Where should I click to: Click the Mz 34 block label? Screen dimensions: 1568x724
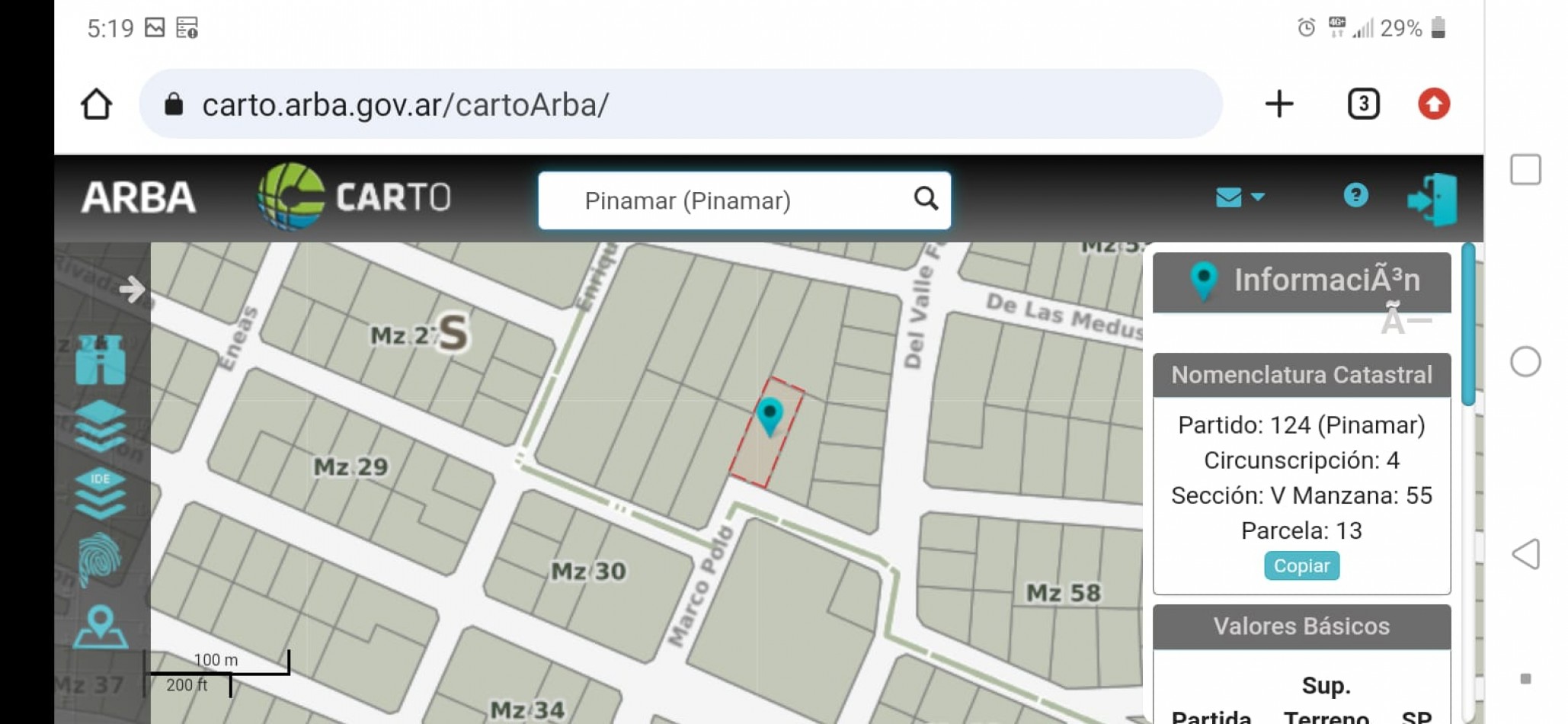[527, 710]
